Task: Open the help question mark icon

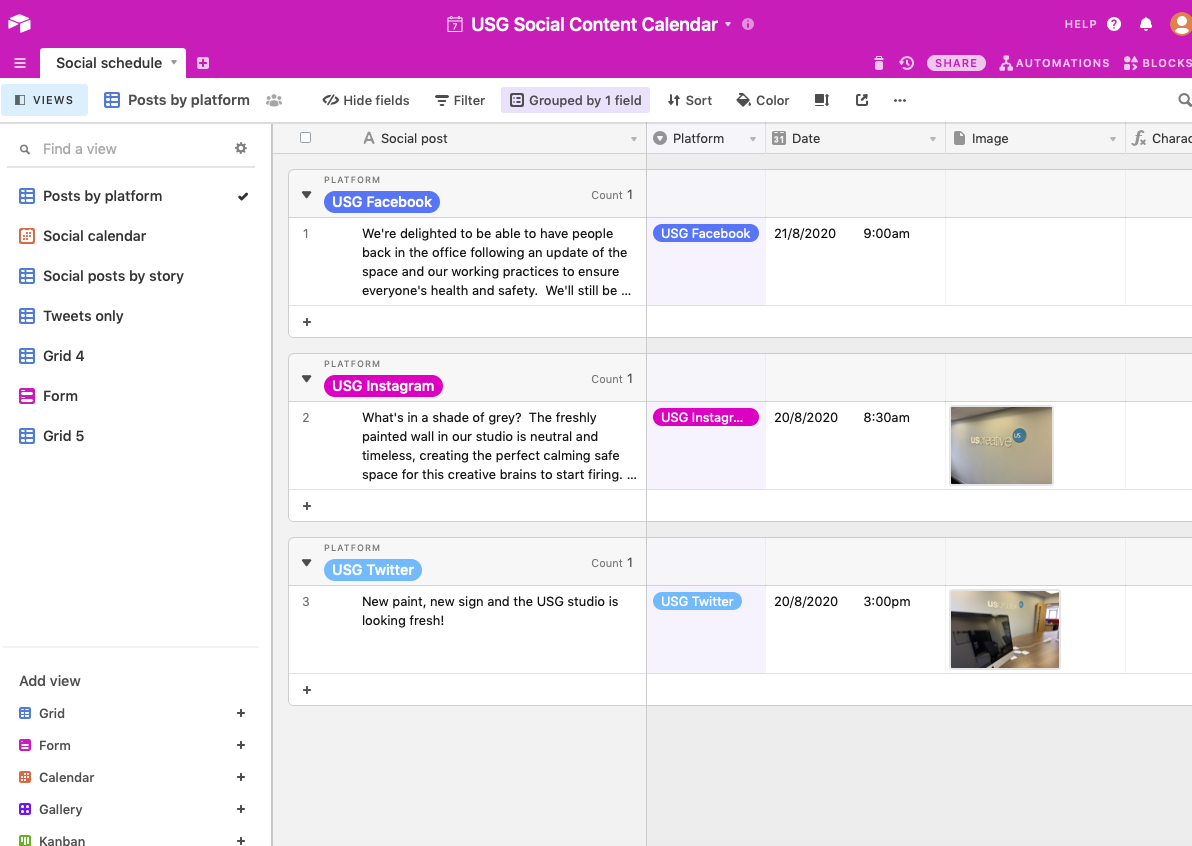Action: [1114, 24]
